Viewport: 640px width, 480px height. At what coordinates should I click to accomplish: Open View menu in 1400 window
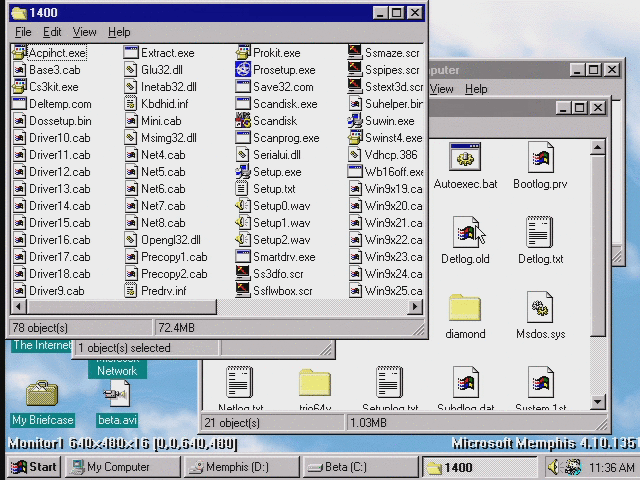click(x=84, y=32)
